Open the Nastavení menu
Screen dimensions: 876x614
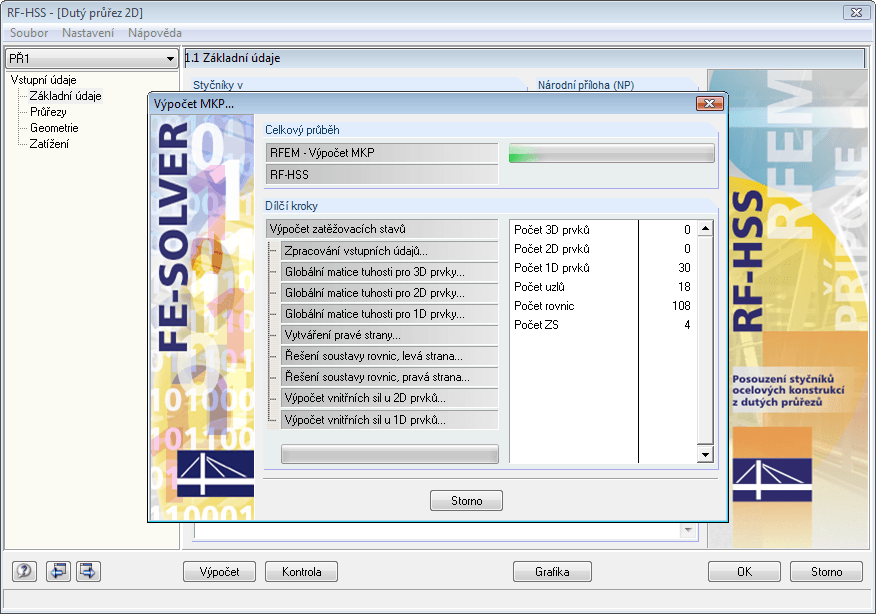click(88, 33)
